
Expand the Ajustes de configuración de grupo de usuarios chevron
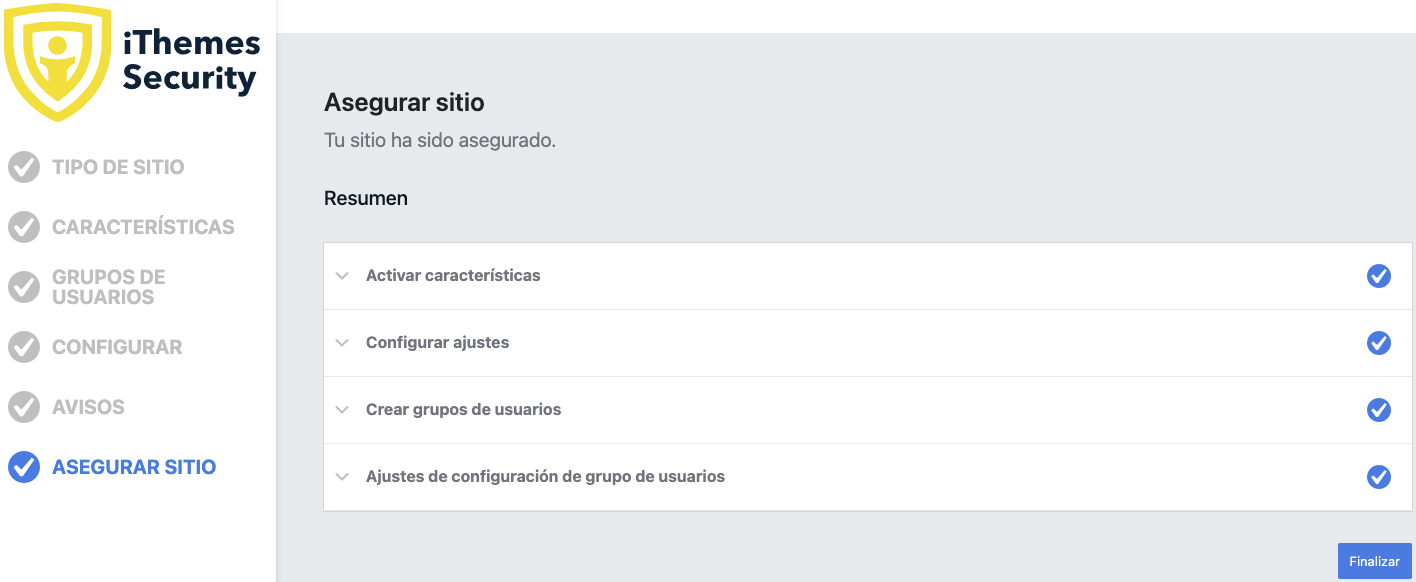(x=343, y=477)
